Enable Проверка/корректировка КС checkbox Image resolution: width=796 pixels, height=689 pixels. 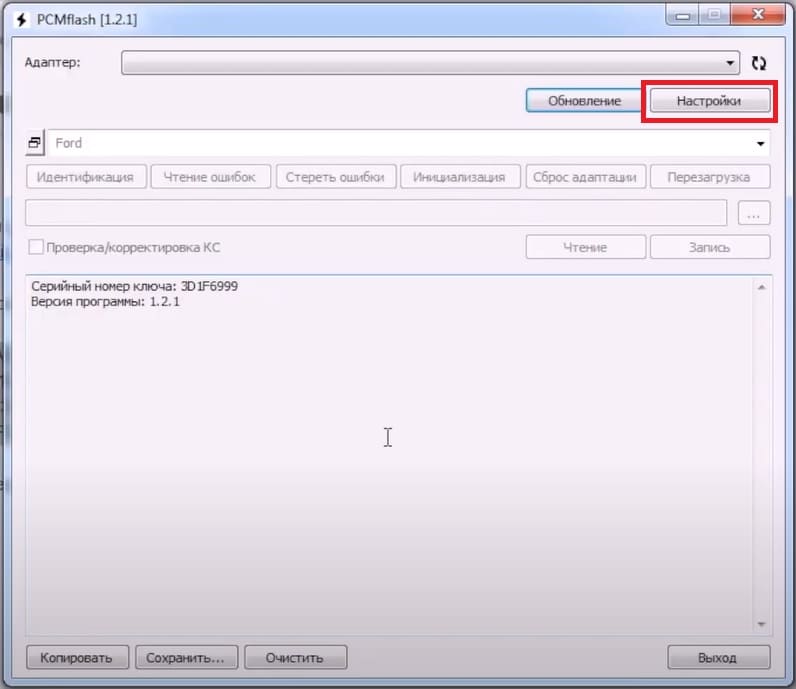pos(36,247)
